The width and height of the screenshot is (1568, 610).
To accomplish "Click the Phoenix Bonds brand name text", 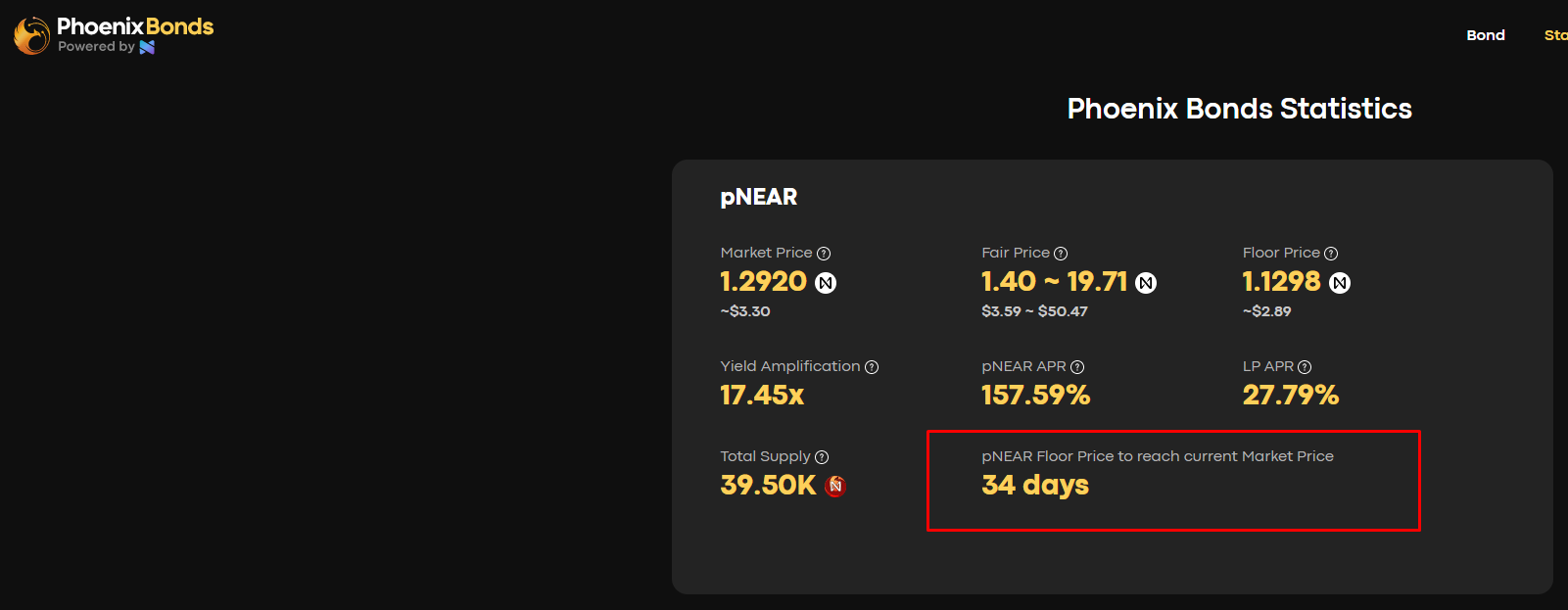I will 135,26.
